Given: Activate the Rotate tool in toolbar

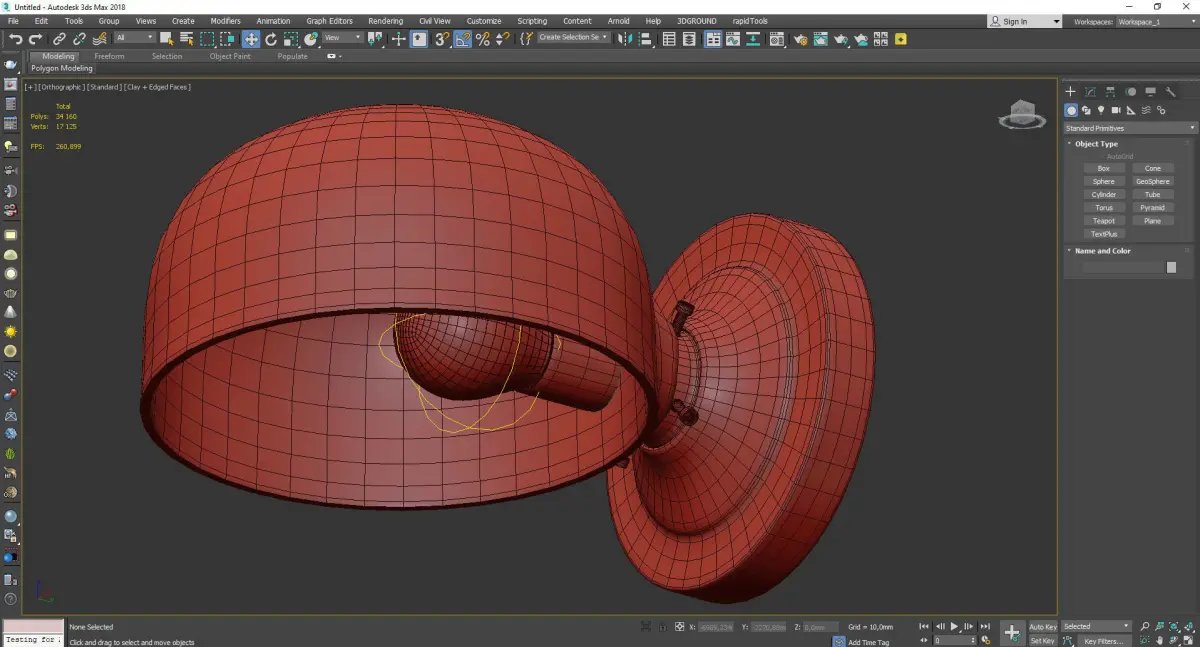Looking at the screenshot, I should [x=271, y=39].
